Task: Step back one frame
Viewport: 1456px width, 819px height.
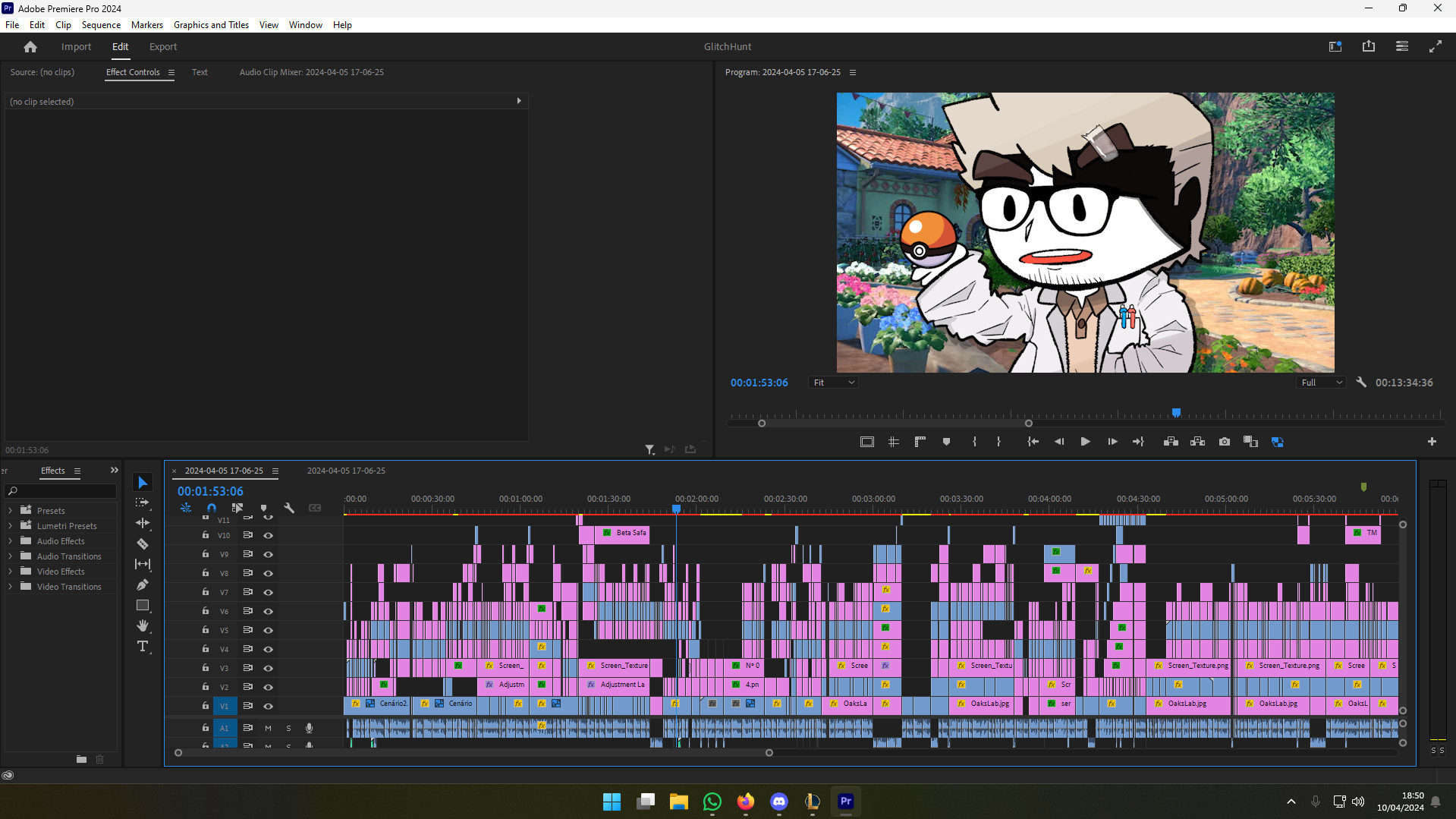Action: click(1059, 442)
